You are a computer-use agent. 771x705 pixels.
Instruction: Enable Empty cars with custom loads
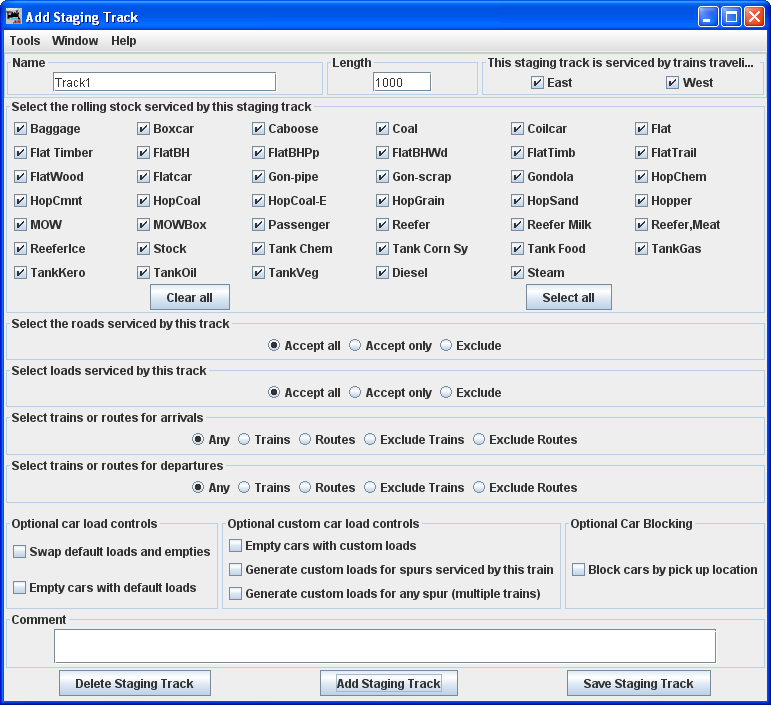coord(236,546)
